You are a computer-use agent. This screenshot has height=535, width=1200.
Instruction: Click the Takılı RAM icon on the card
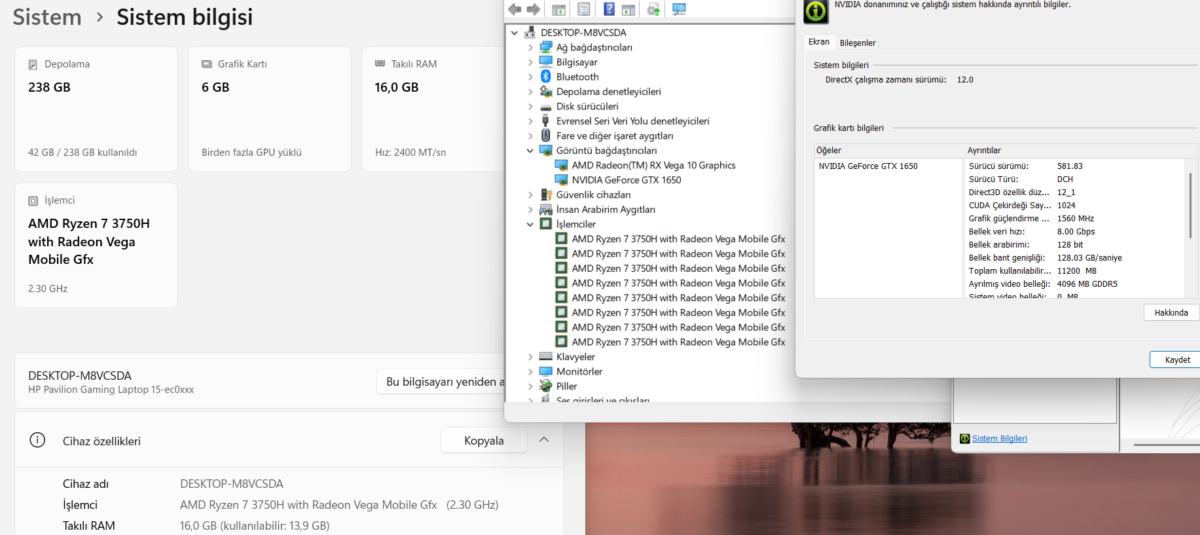tap(381, 64)
